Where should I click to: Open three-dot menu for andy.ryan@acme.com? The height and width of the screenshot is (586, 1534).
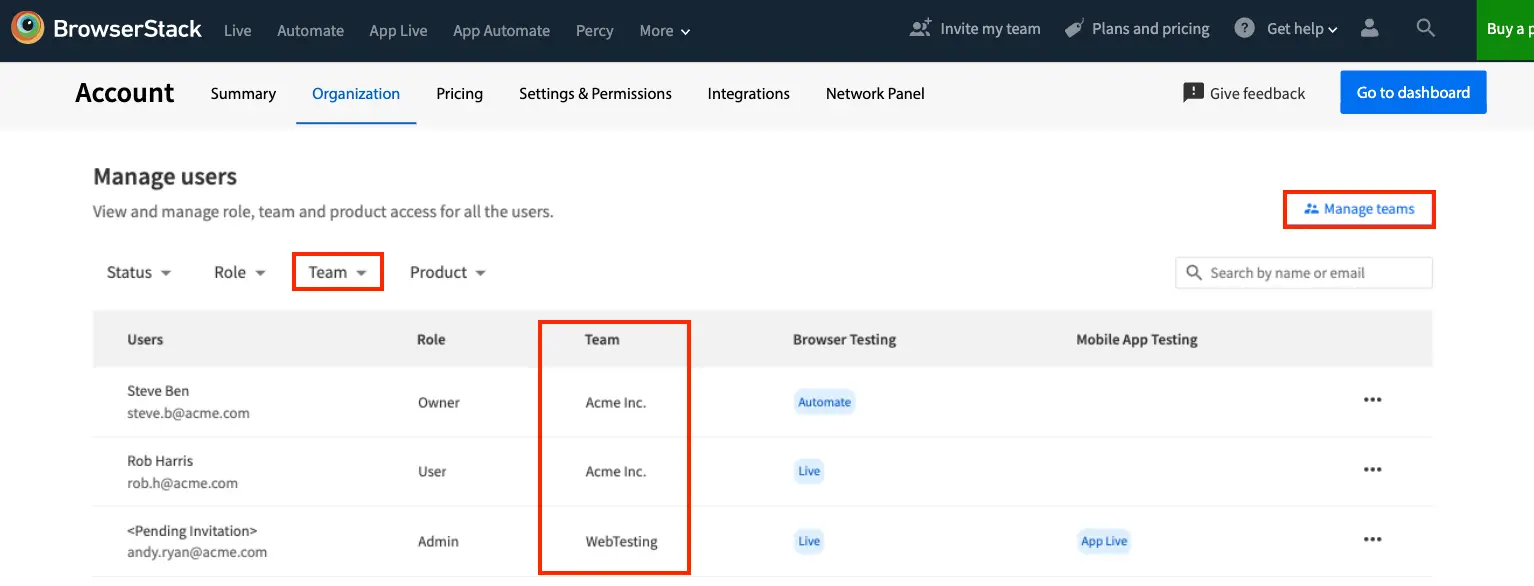click(1372, 540)
